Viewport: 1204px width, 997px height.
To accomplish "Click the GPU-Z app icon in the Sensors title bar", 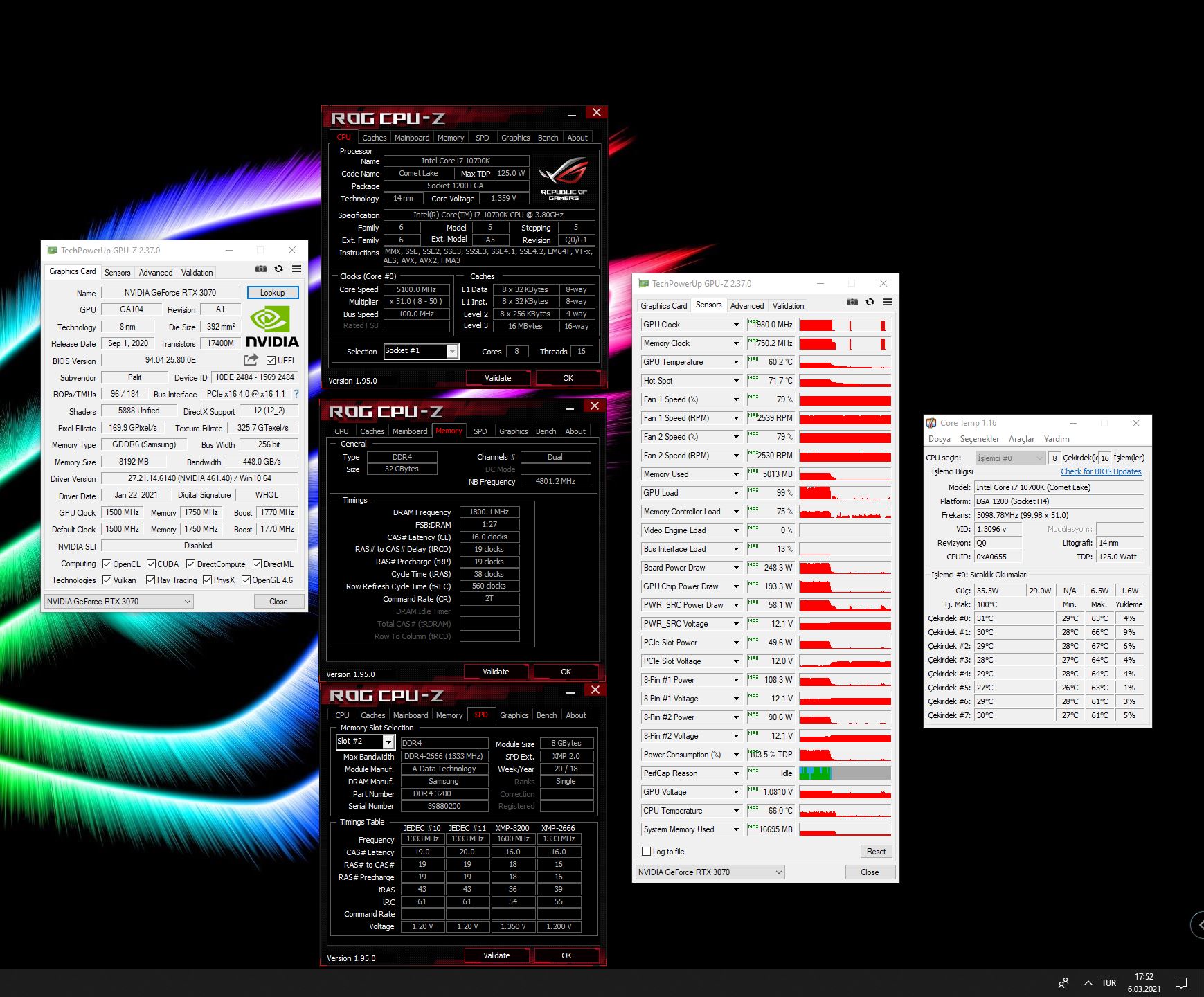I will click(643, 284).
